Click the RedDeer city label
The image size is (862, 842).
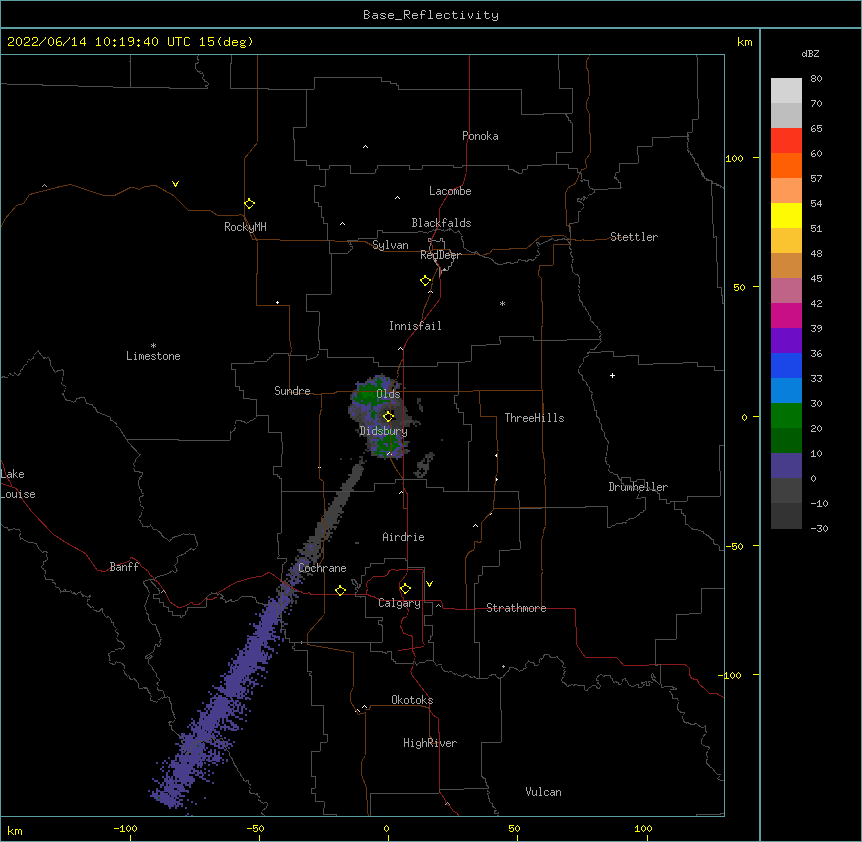pyautogui.click(x=440, y=255)
